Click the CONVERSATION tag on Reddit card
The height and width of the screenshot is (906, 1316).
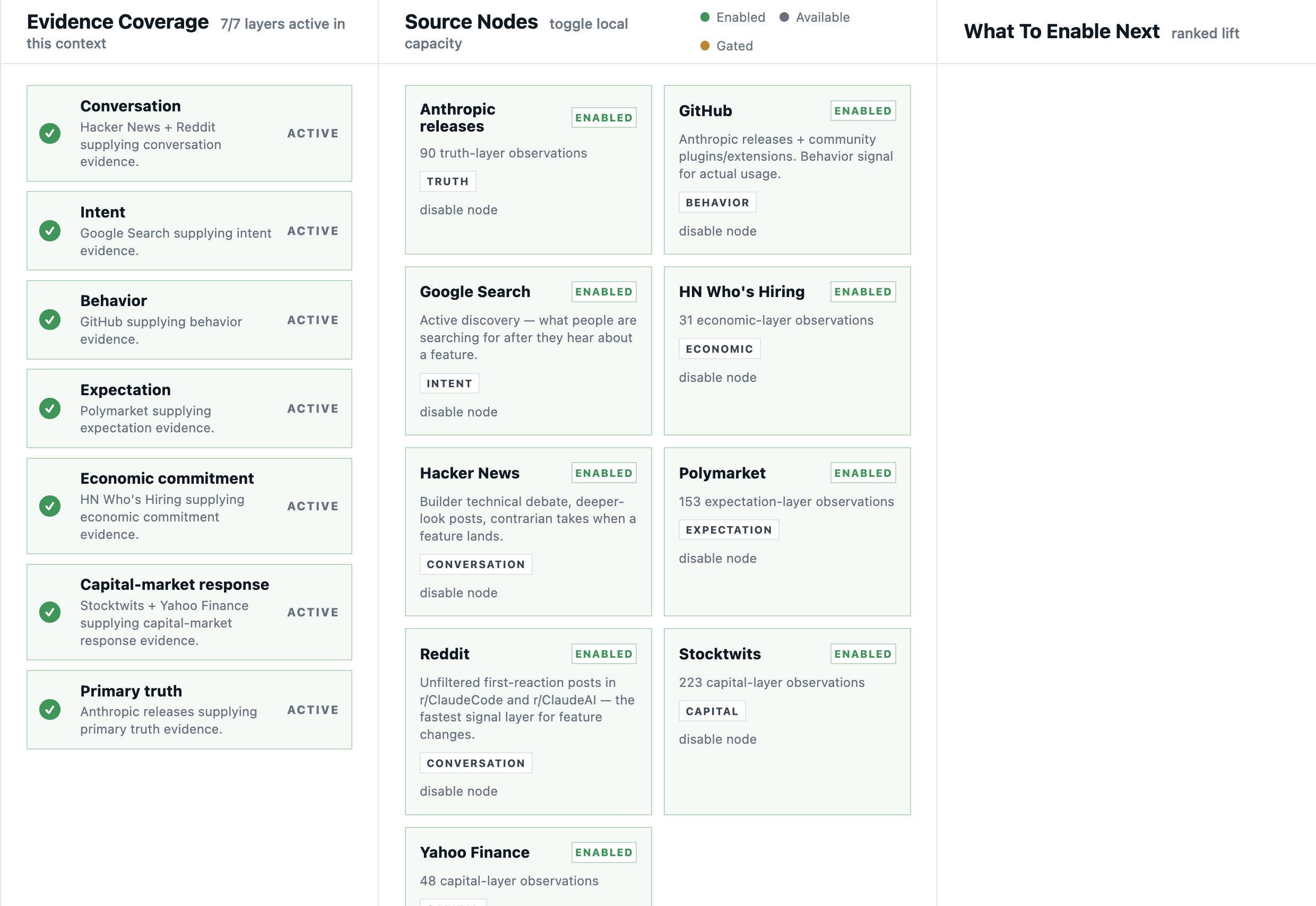tap(476, 763)
